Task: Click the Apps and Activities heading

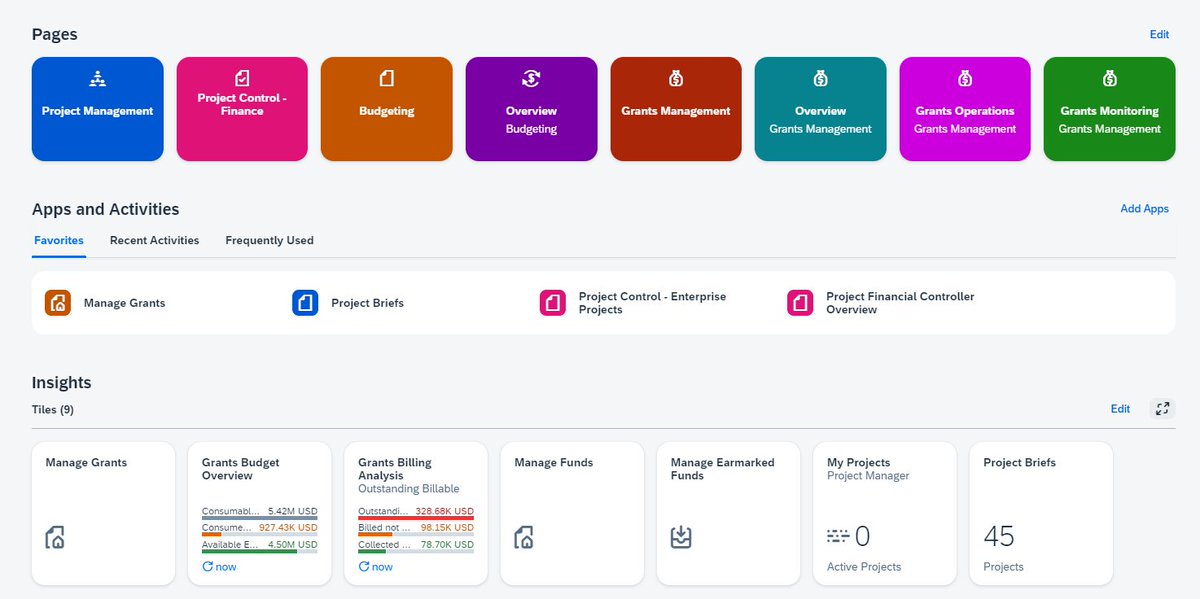Action: (106, 209)
